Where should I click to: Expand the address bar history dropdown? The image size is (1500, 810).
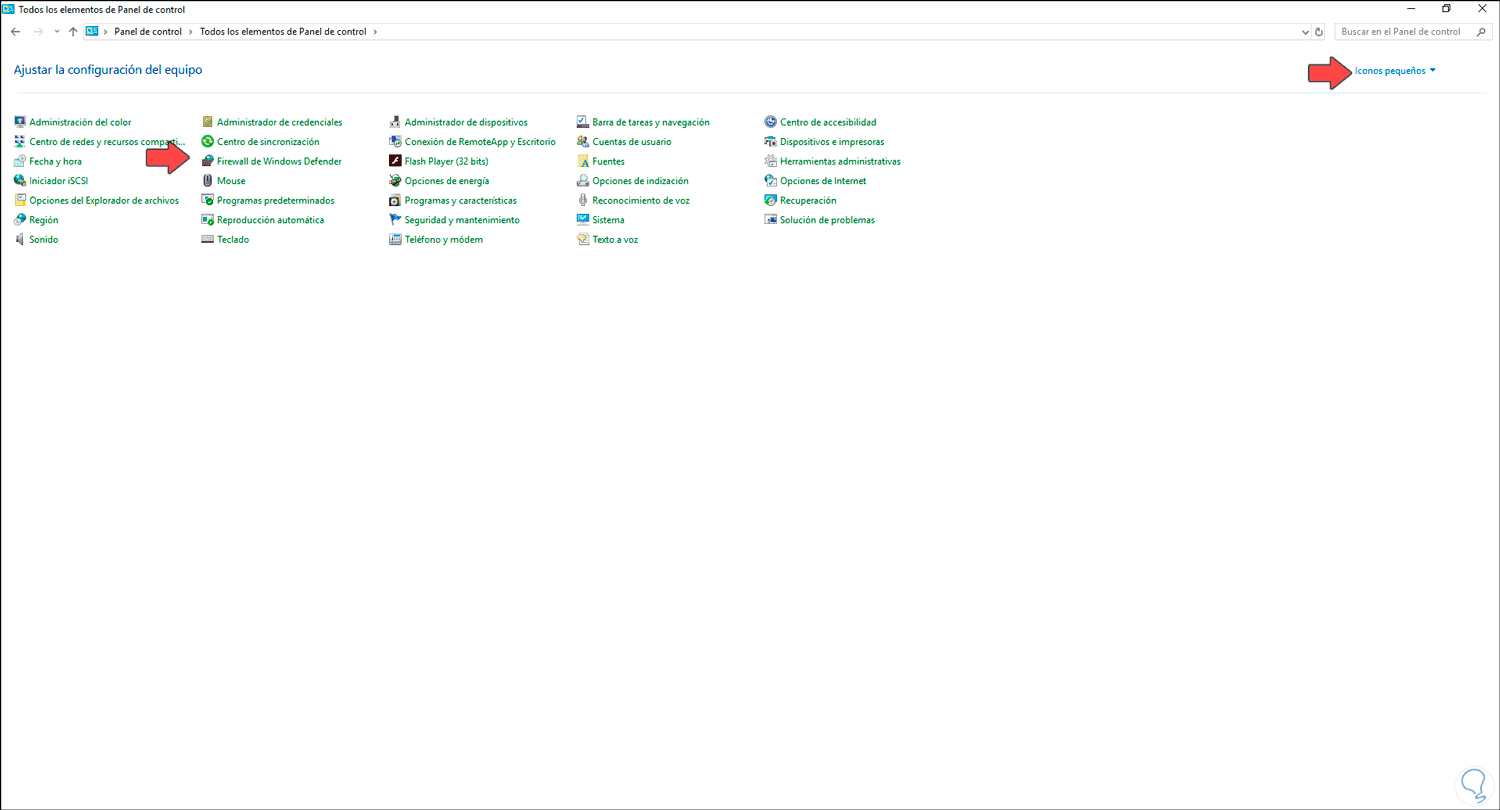coord(1305,32)
